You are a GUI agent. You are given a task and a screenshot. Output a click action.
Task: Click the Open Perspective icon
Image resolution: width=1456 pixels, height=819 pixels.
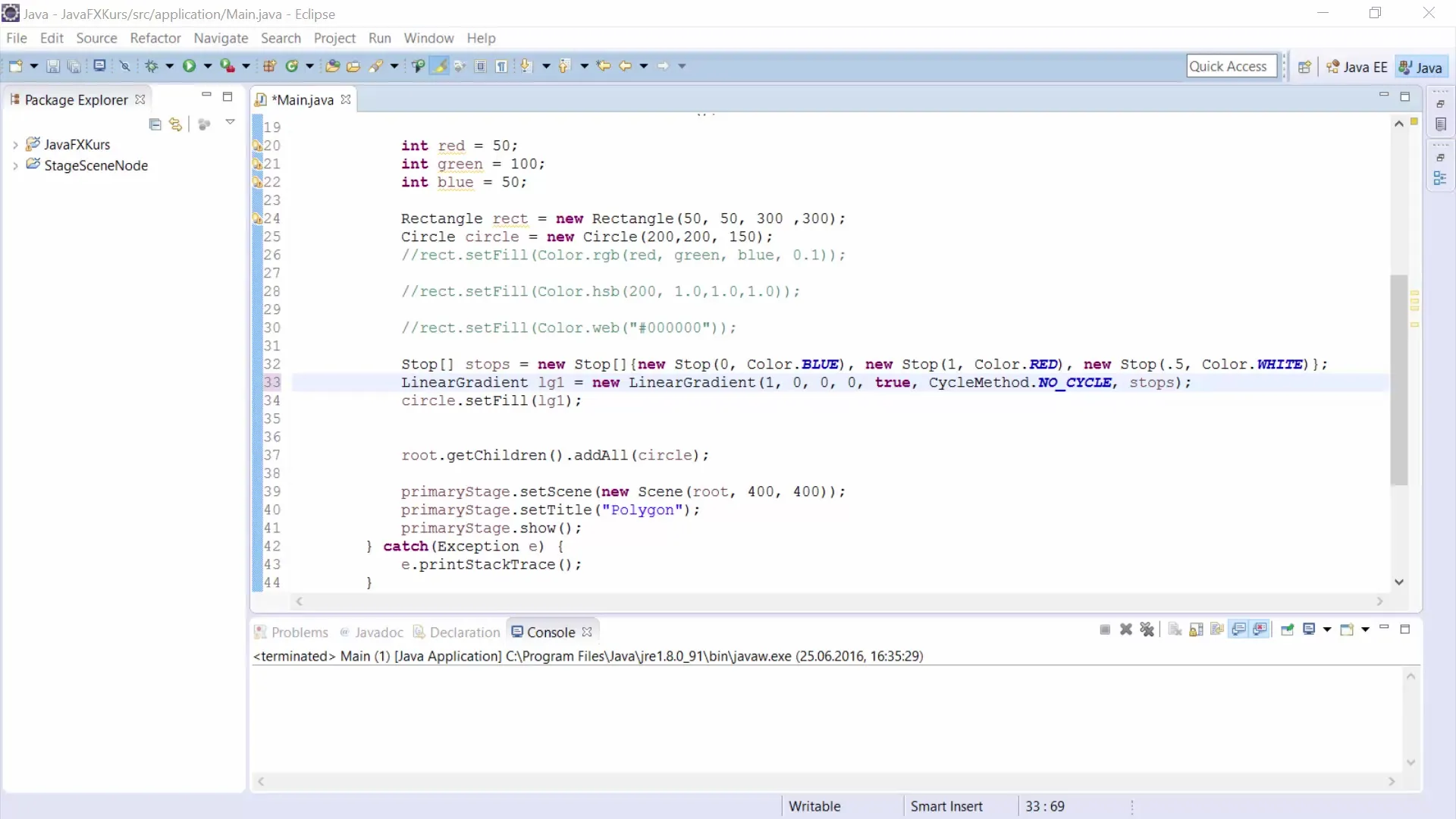click(1304, 67)
